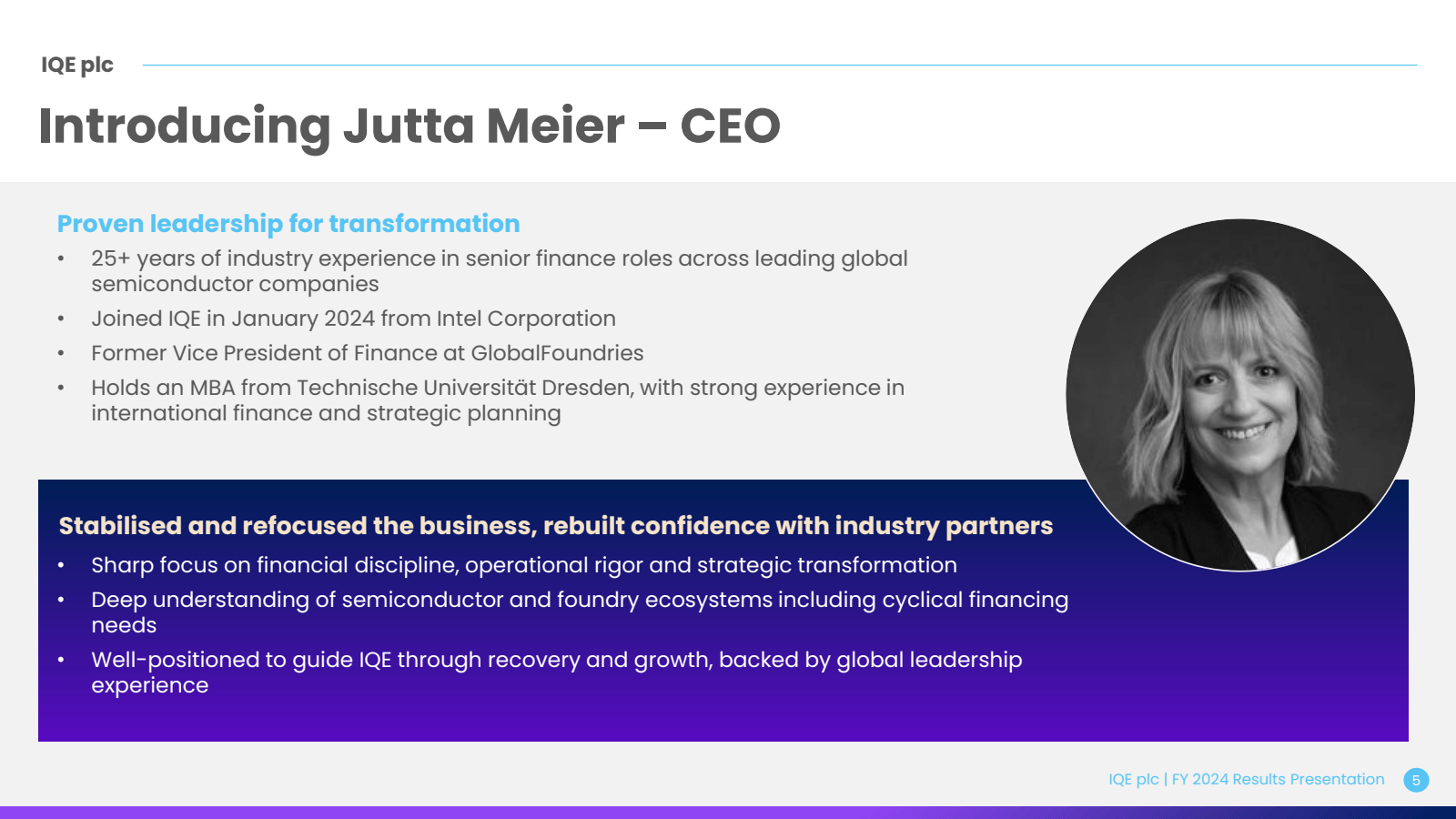Select the 'Stabilised and refocused the business' heading
Viewport: 1456px width, 819px height.
pos(555,526)
